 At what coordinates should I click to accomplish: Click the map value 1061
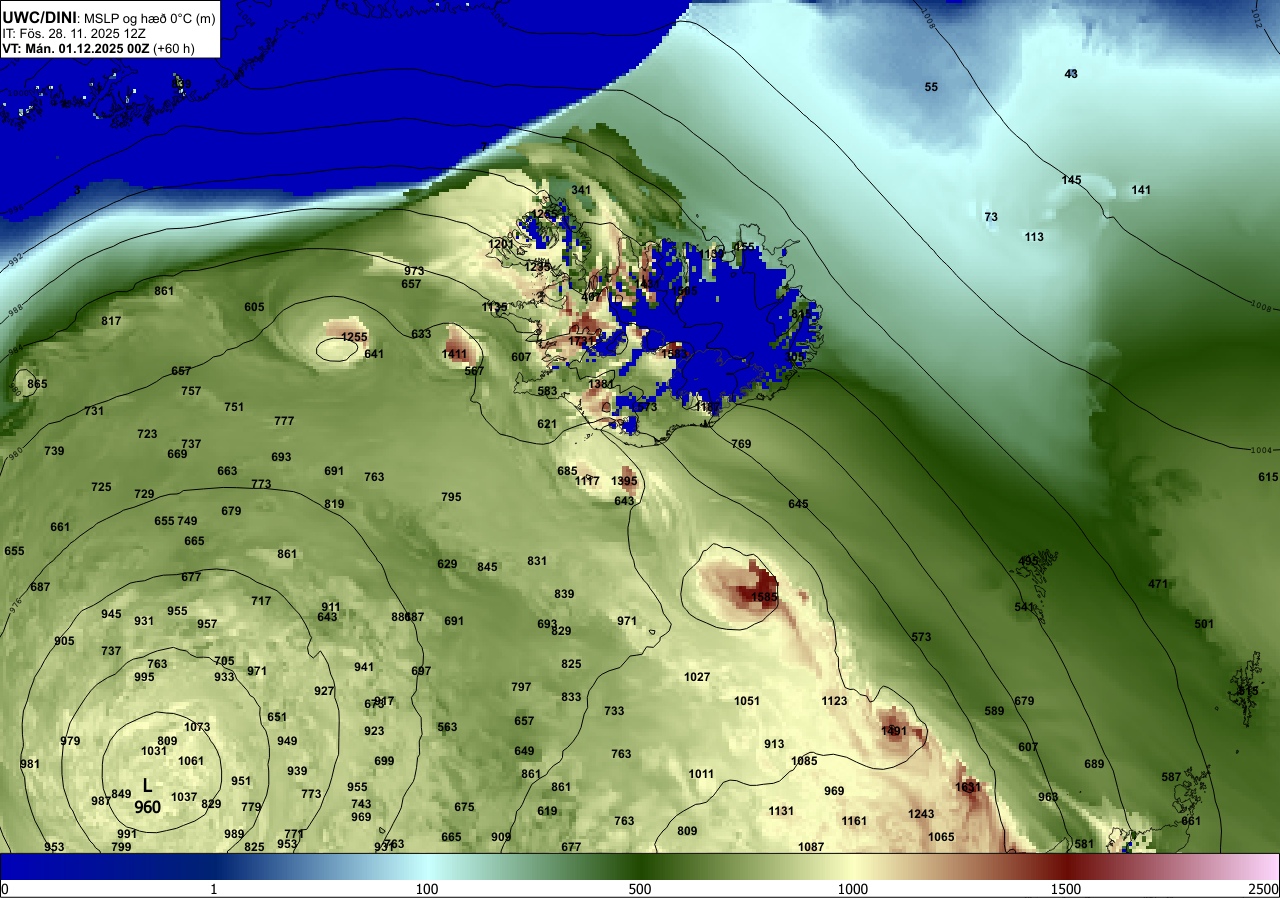[x=191, y=761]
